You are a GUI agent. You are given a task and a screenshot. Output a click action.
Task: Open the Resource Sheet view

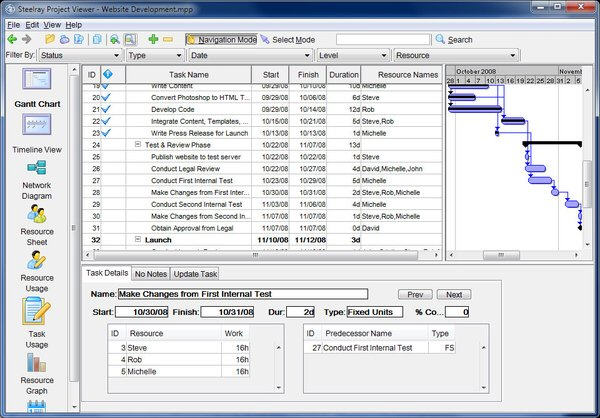37,215
